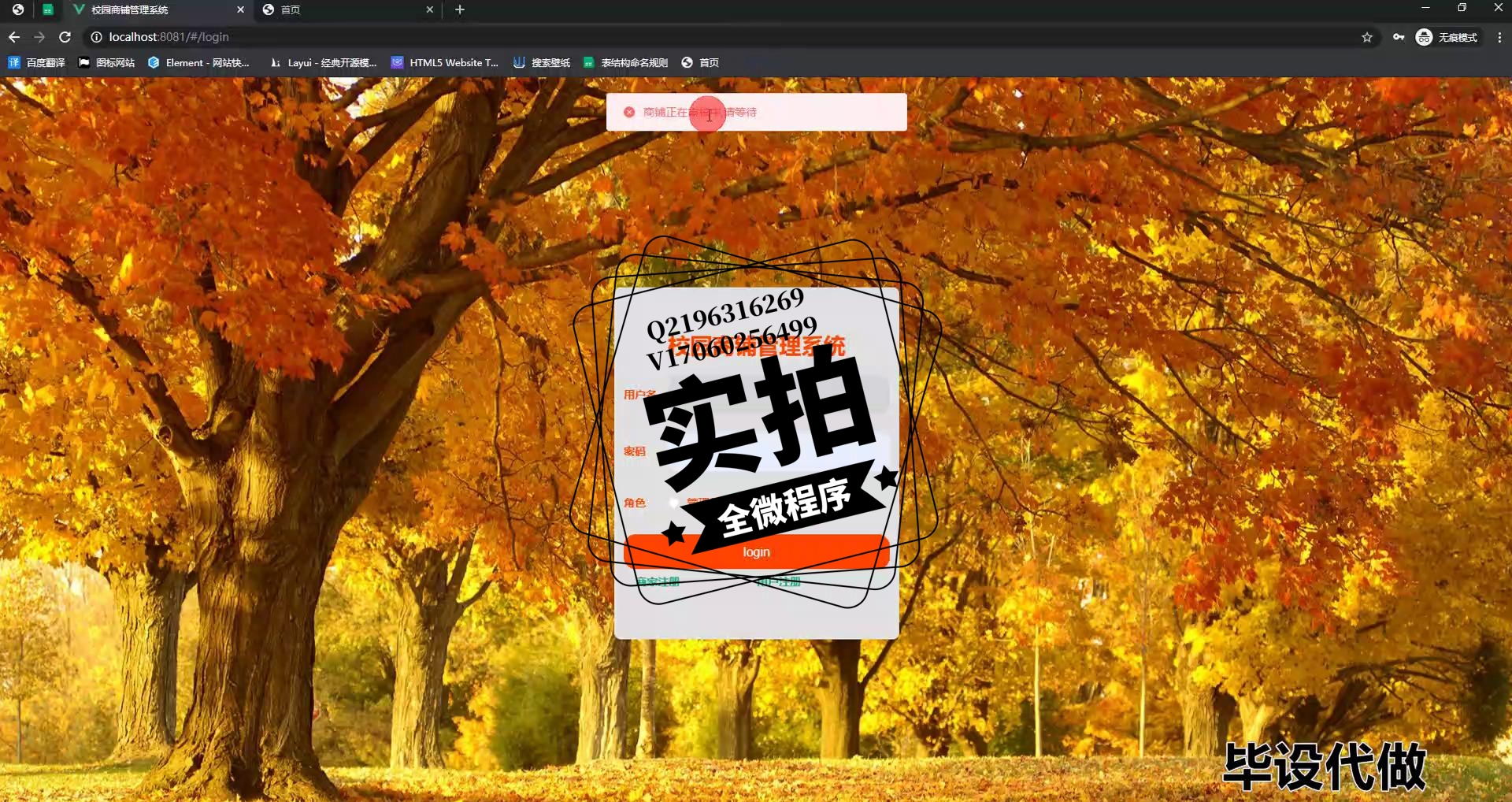This screenshot has width=1512, height=802.
Task: Open the incognito 无痕模式 profile indicator
Action: pyautogui.click(x=1447, y=37)
